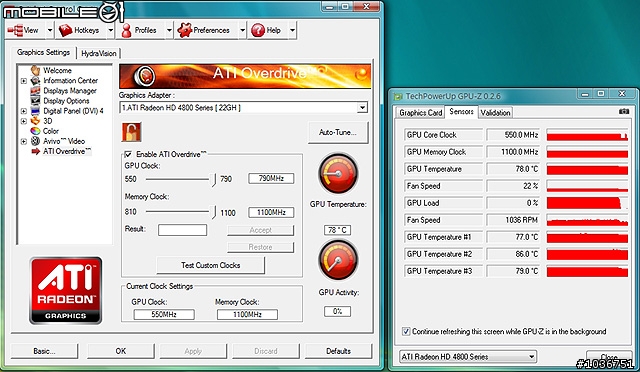Click the Preferences gear icon
This screenshot has height=372, width=640.
(x=184, y=30)
